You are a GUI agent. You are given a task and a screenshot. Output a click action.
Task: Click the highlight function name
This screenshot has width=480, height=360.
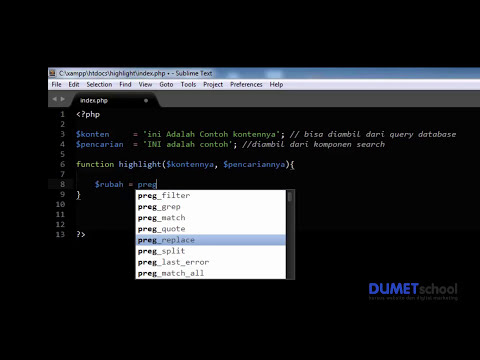click(140, 164)
